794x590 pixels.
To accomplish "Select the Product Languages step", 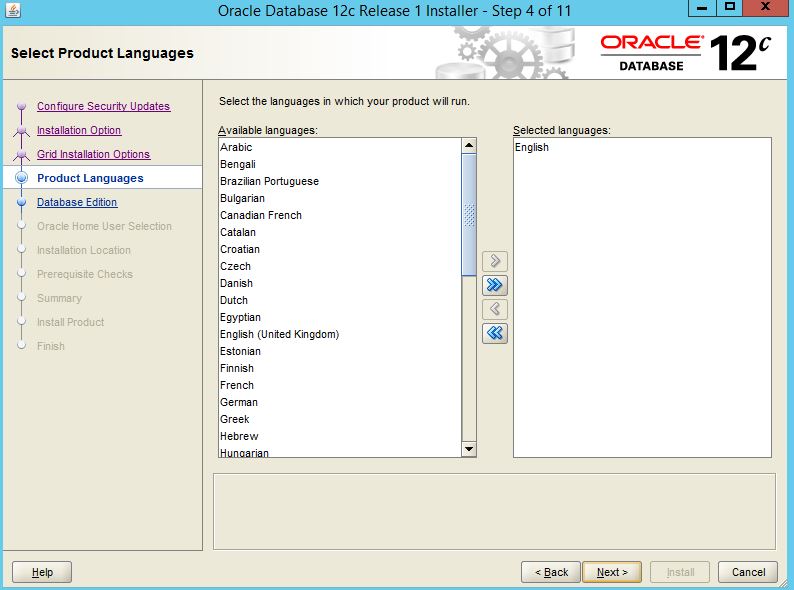I will (90, 178).
